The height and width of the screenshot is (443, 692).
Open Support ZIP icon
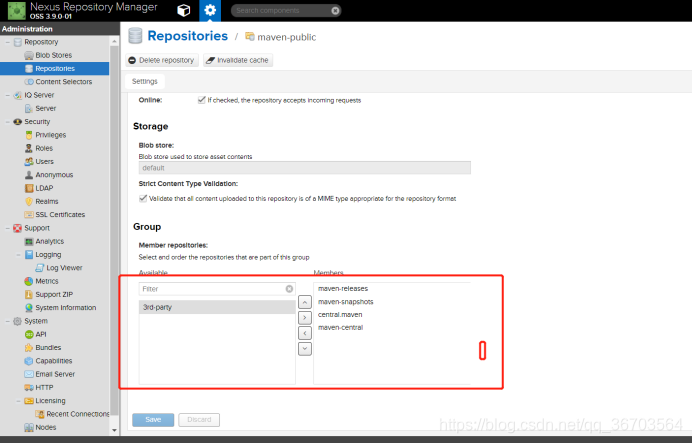click(29, 294)
